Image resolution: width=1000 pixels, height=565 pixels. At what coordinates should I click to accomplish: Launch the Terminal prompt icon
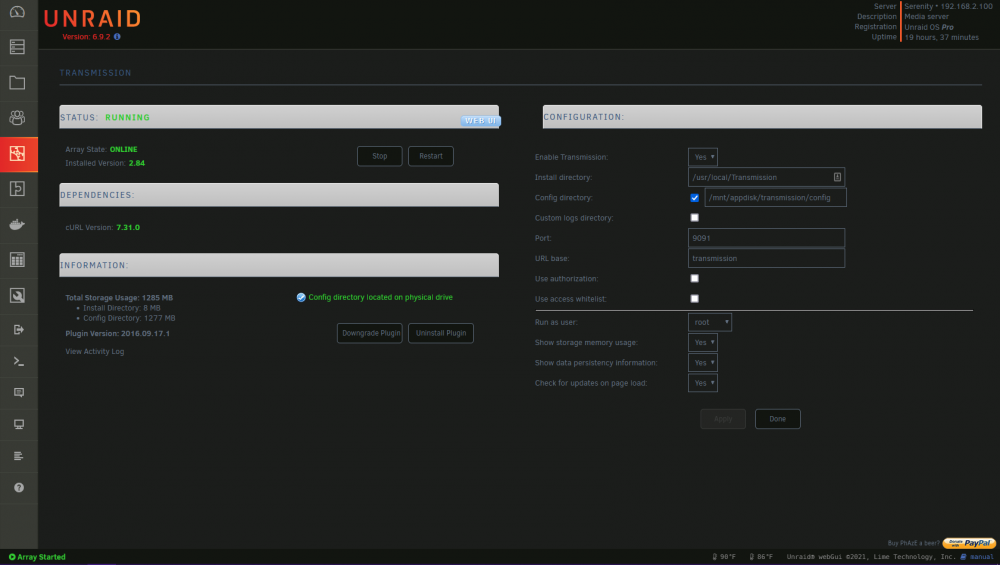point(18,362)
